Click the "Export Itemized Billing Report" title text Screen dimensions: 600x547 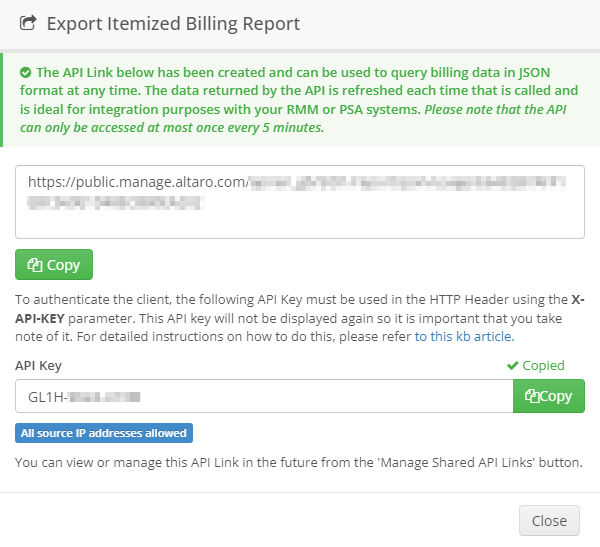pos(173,23)
